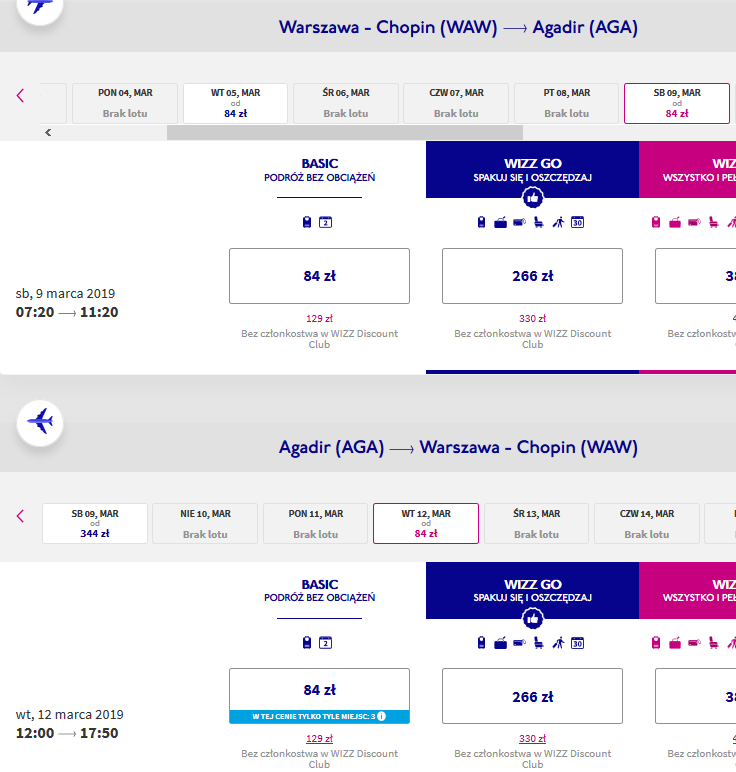Select return date NIE 10, MAR
Screen dimensions: 736x772
pos(205,523)
